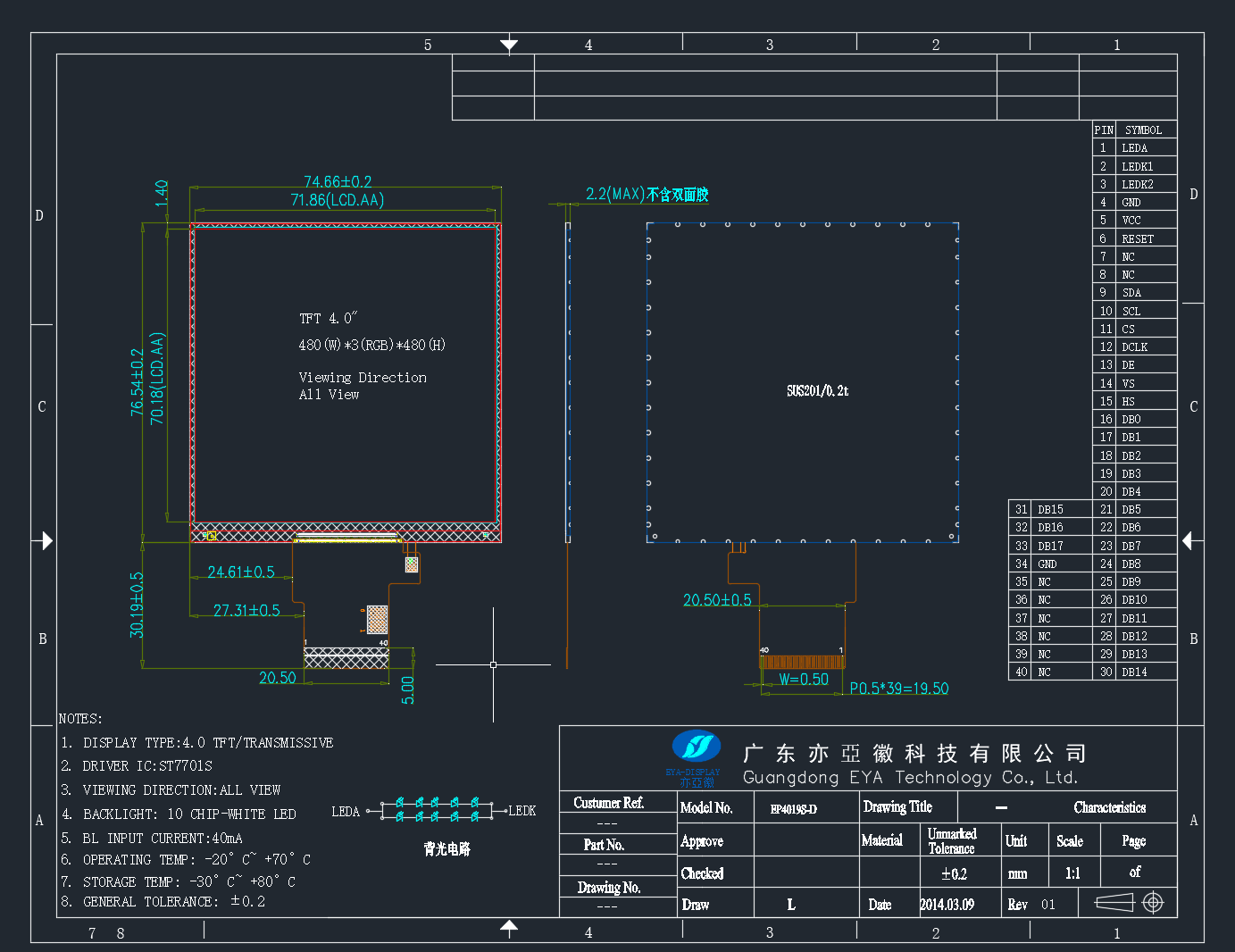
Task: Click the EYA-DISPLAY company logo
Action: coord(695,758)
